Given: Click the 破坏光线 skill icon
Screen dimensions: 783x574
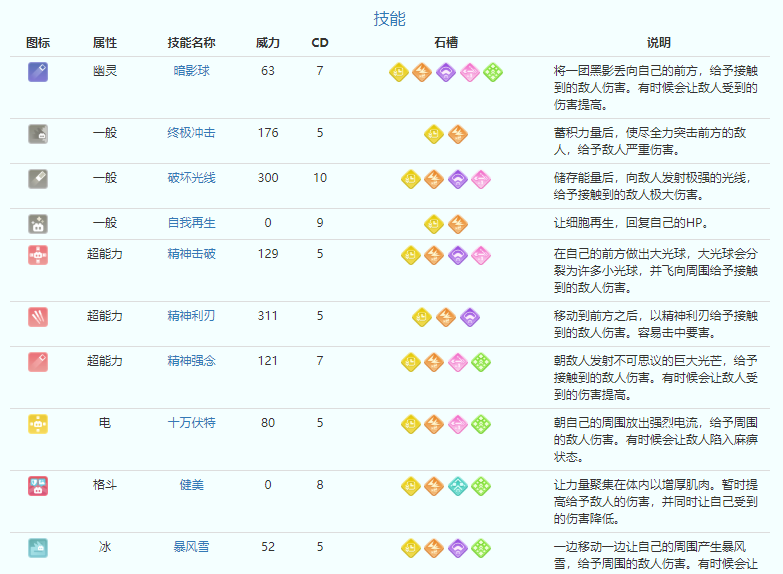Looking at the screenshot, I should click(38, 178).
